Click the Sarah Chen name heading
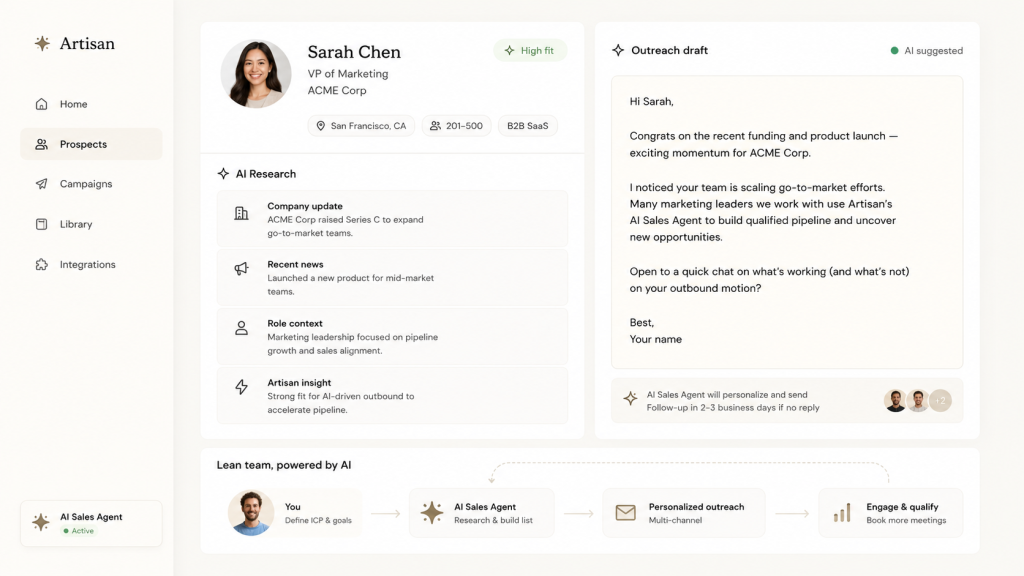The image size is (1024, 576). pos(354,52)
